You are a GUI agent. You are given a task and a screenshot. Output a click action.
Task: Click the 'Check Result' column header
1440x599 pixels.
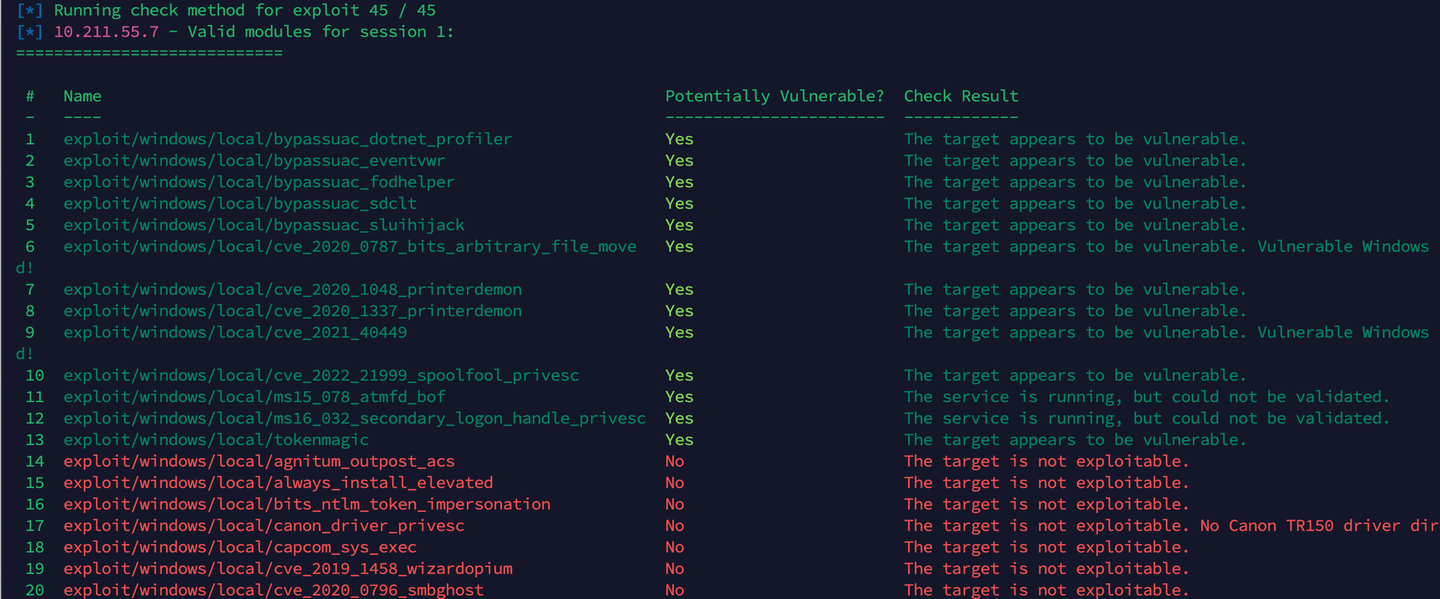click(961, 96)
